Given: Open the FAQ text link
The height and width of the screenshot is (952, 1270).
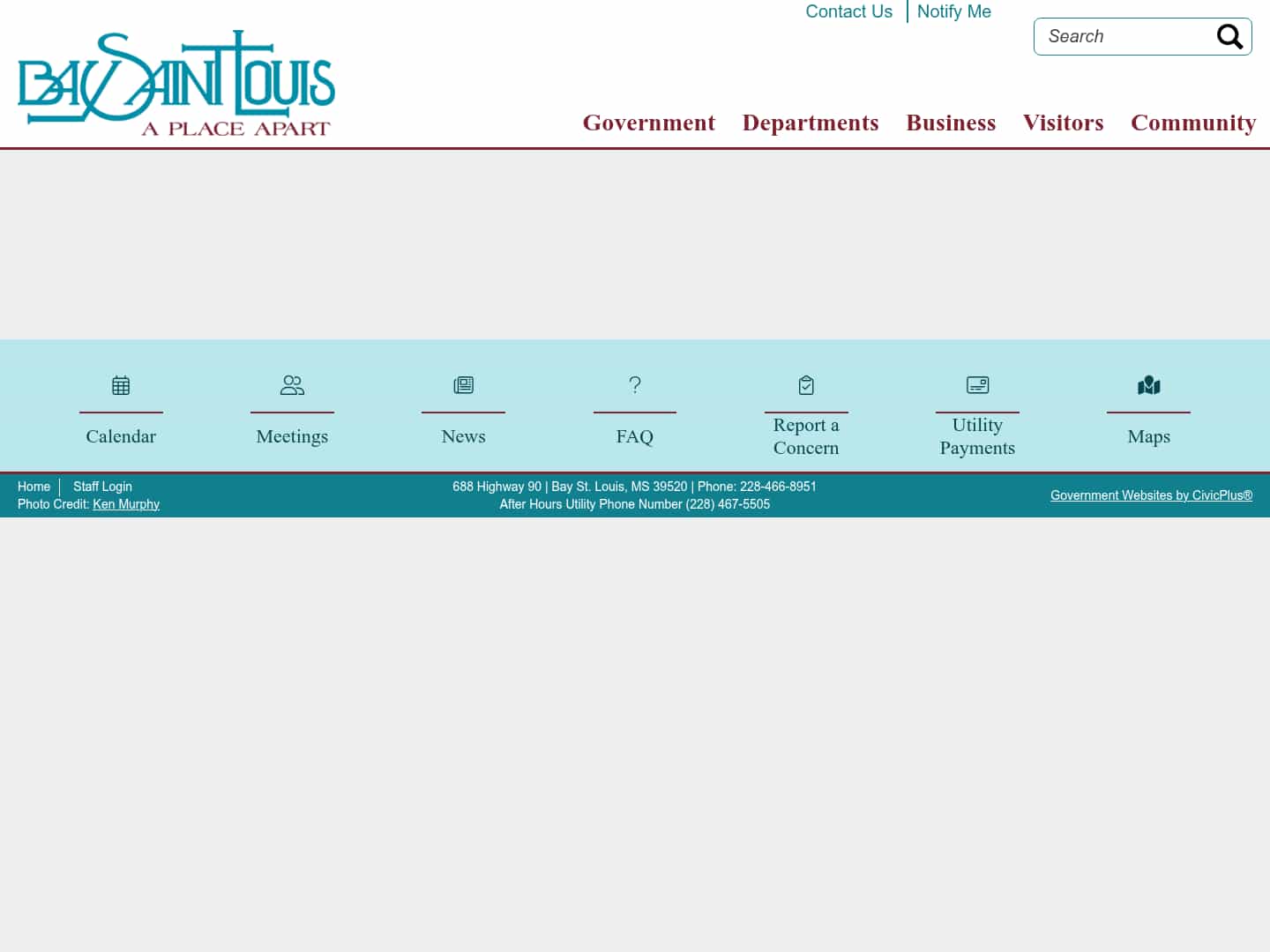Looking at the screenshot, I should click(635, 436).
